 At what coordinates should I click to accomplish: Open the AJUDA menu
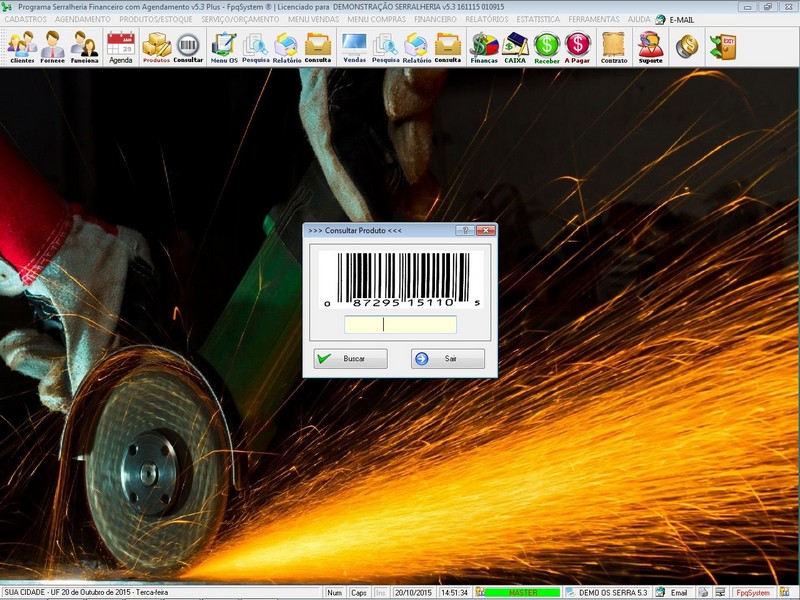[639, 19]
